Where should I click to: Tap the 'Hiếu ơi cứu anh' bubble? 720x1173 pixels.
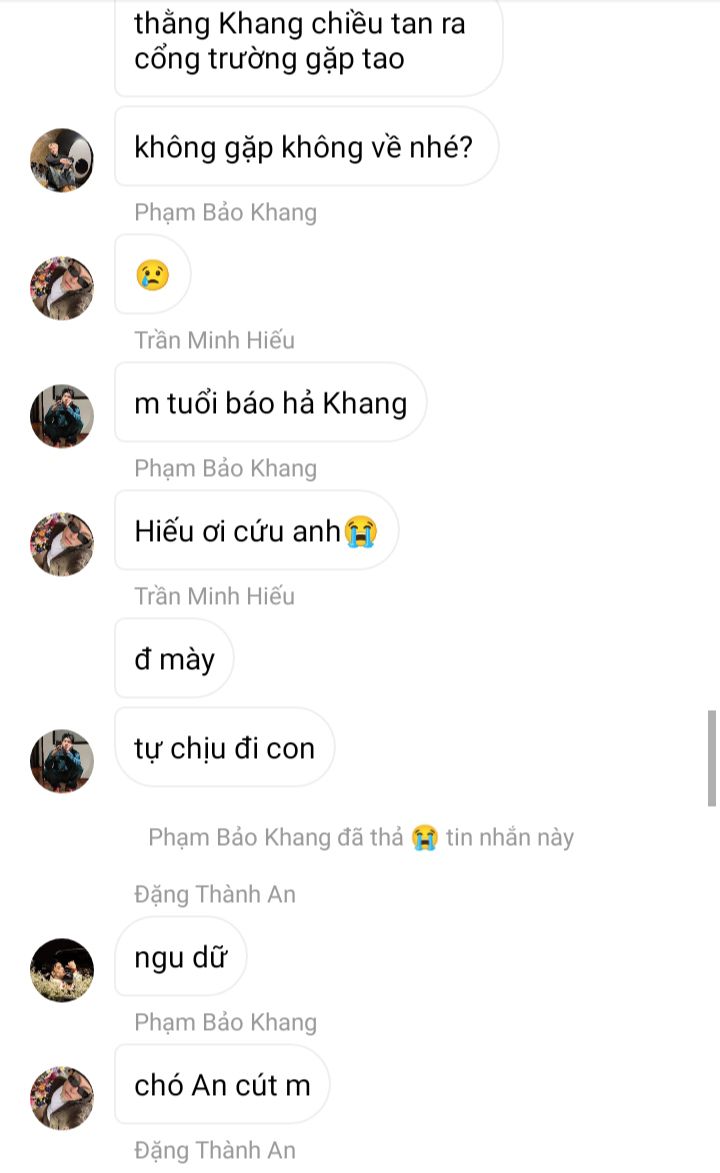[x=256, y=530]
